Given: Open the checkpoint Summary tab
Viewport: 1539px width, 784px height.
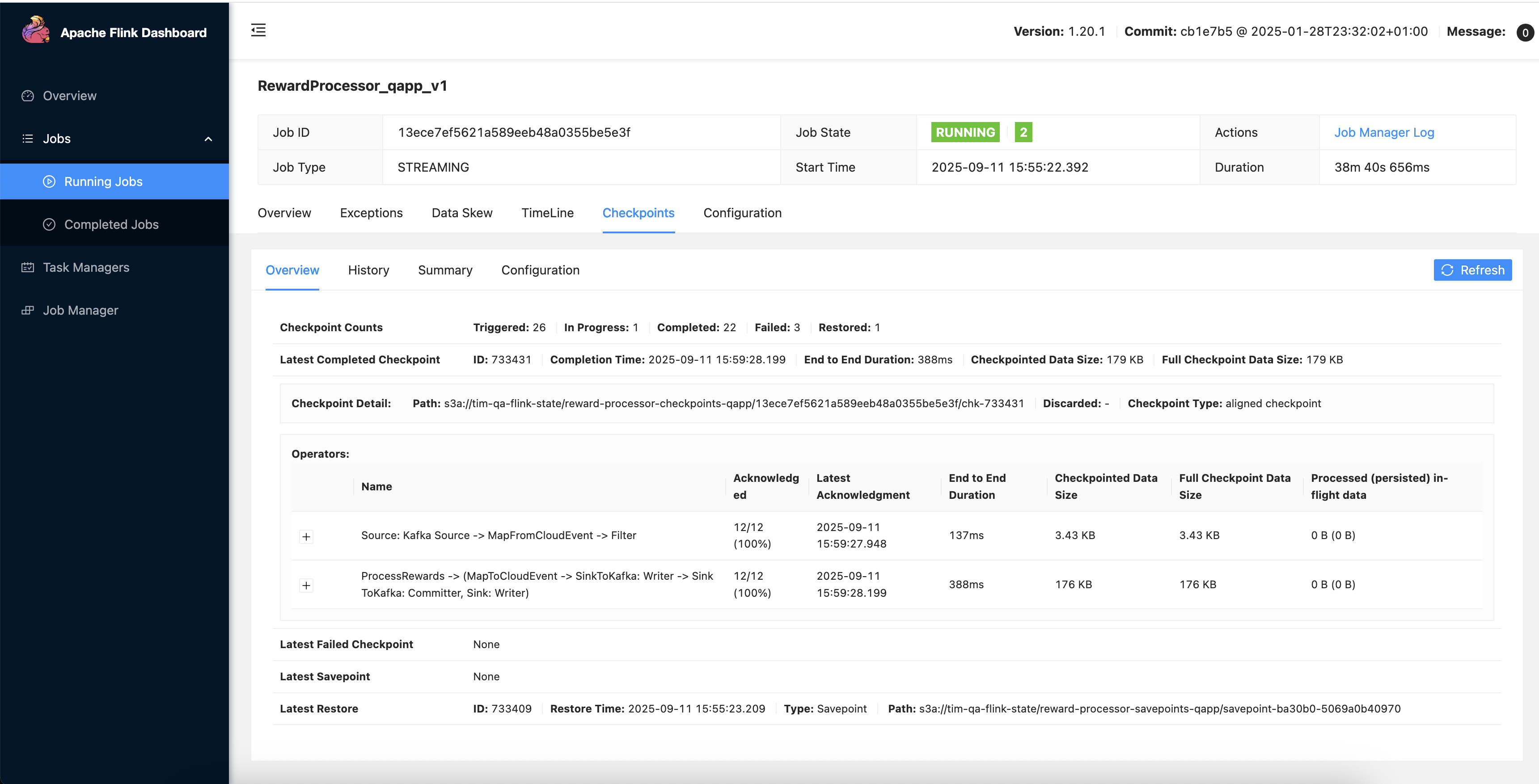Looking at the screenshot, I should (x=444, y=270).
